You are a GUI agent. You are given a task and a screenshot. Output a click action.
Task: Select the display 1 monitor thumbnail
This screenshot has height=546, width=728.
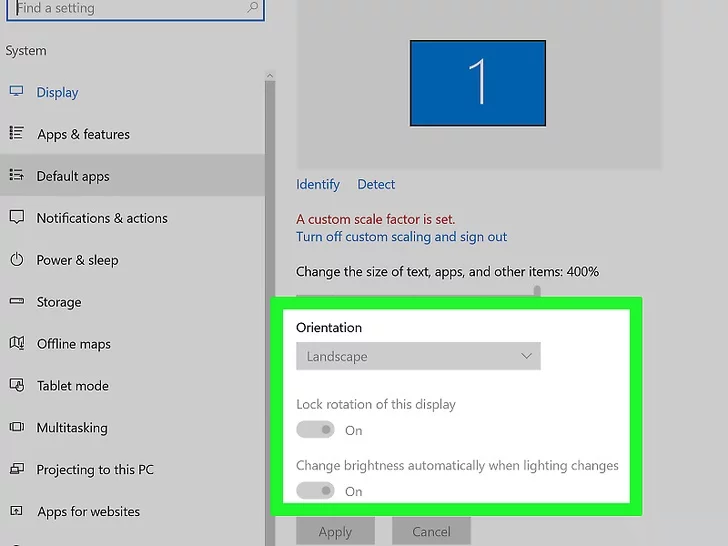[478, 82]
